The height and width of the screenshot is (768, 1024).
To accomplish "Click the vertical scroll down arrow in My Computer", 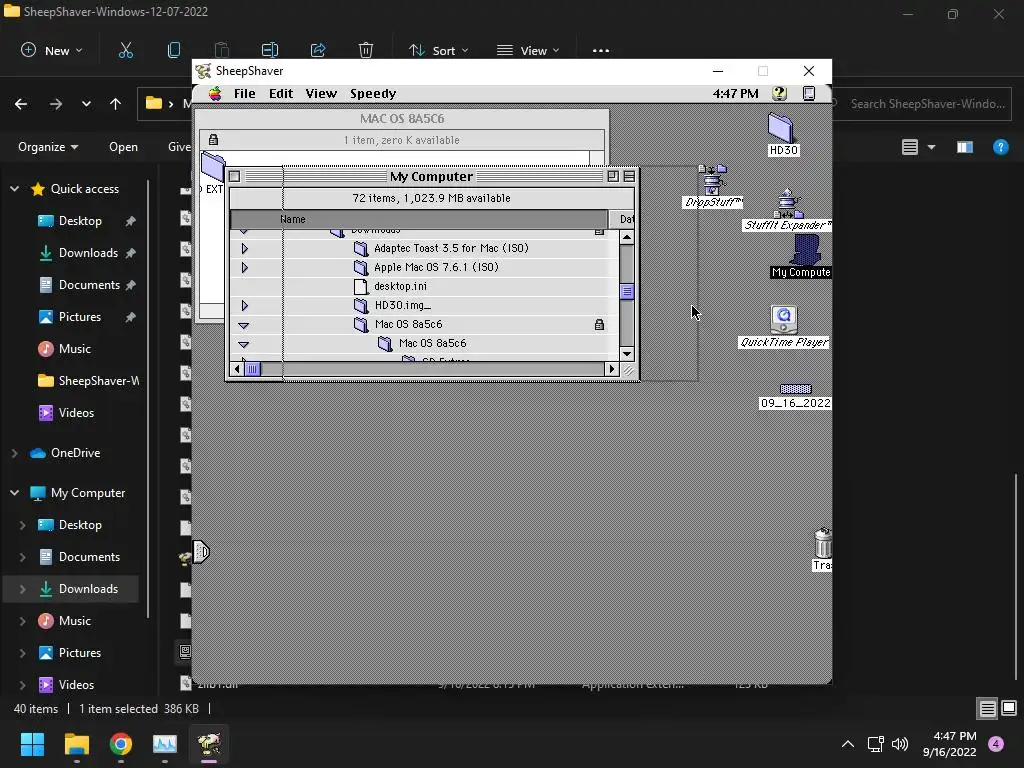I will click(627, 353).
